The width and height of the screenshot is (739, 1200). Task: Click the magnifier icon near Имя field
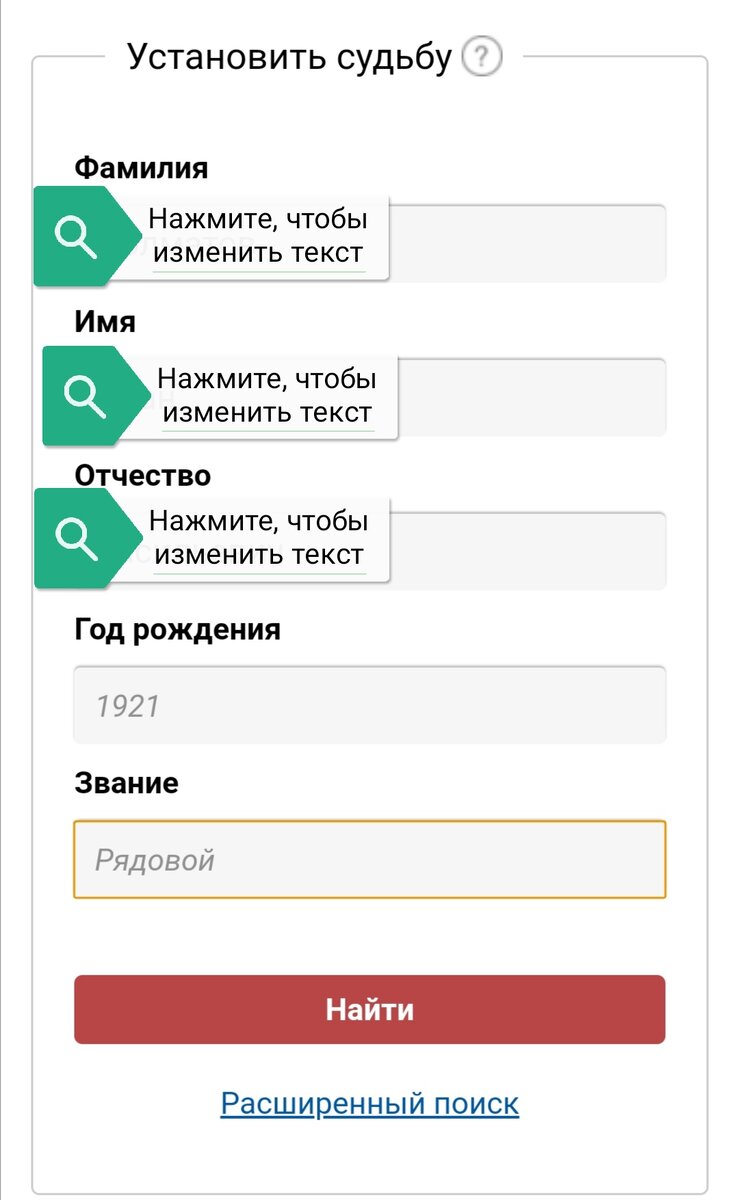tap(84, 396)
